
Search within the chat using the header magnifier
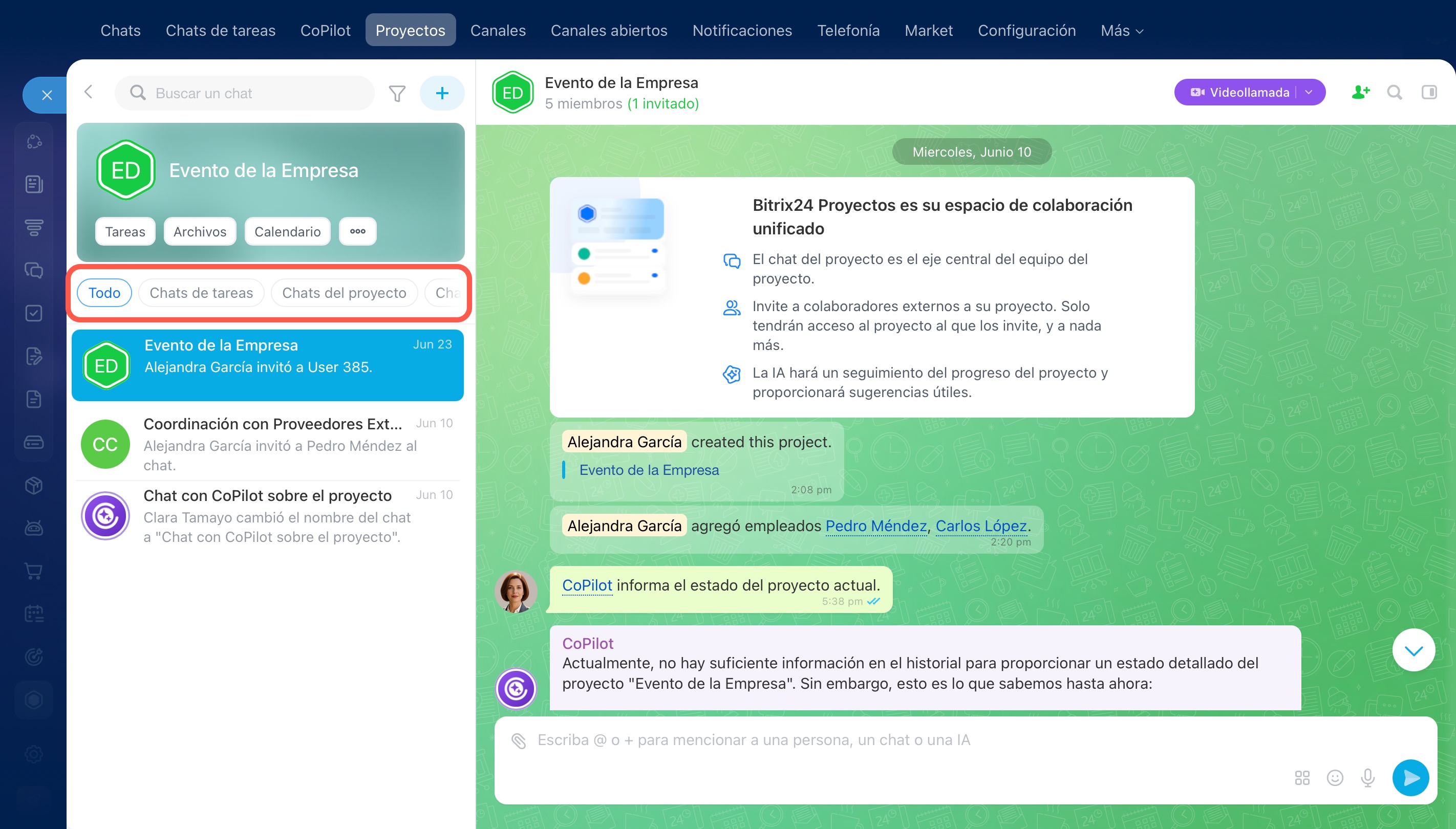1395,92
